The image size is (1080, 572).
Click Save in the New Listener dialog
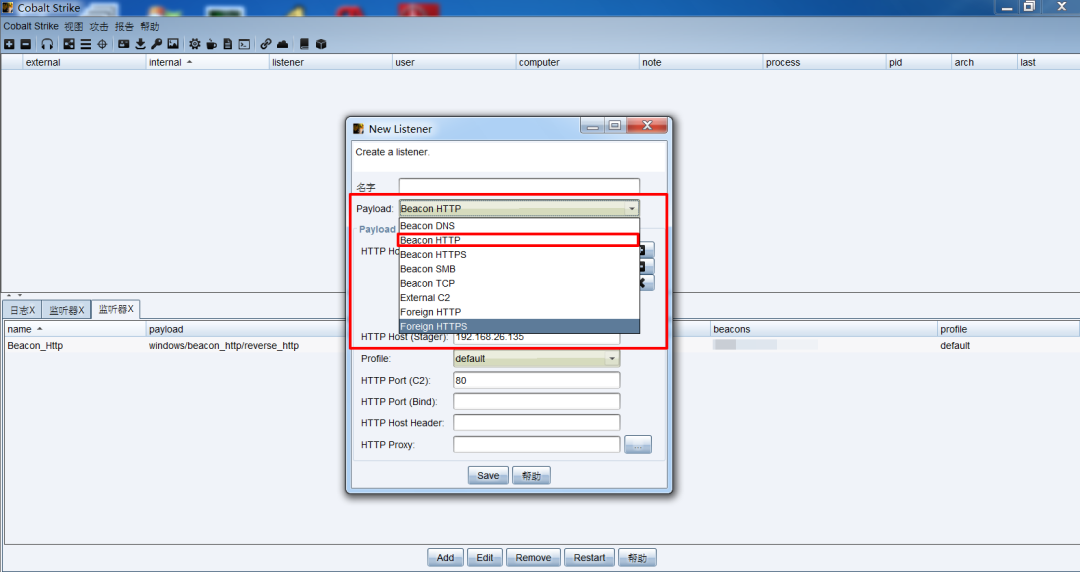click(488, 476)
